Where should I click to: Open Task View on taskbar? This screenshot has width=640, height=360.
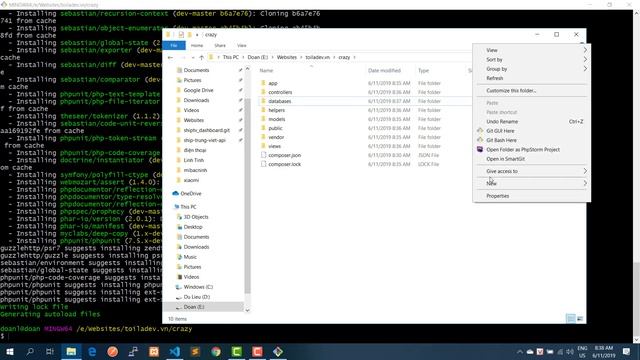(x=50, y=351)
